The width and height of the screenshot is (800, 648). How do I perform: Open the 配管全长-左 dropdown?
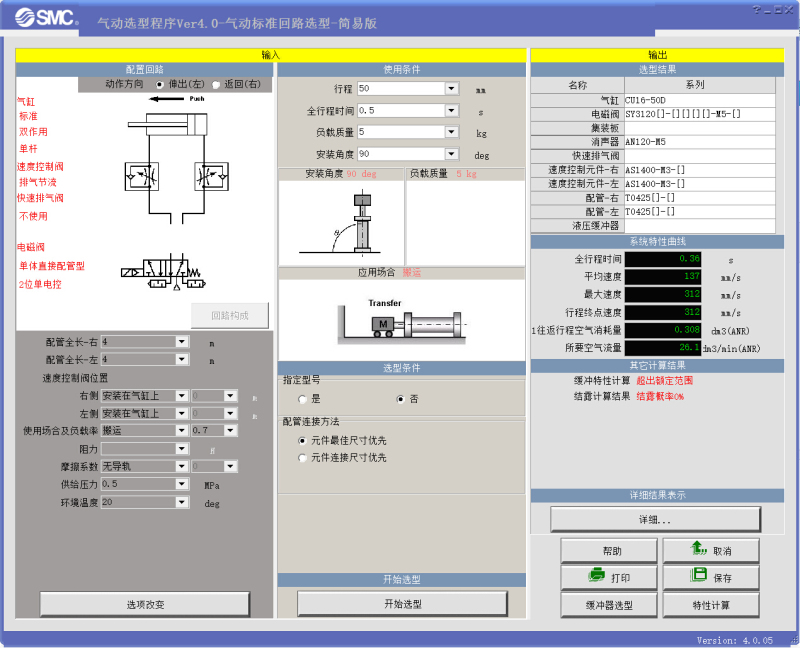(x=182, y=360)
